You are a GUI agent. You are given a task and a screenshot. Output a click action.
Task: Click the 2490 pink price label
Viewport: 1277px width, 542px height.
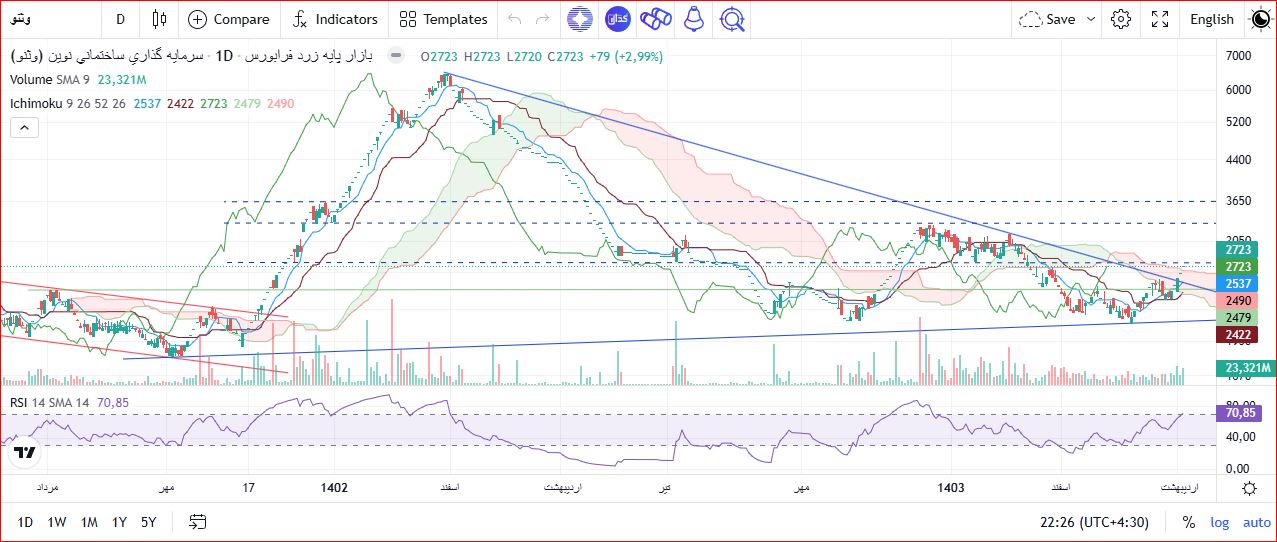tap(1238, 300)
